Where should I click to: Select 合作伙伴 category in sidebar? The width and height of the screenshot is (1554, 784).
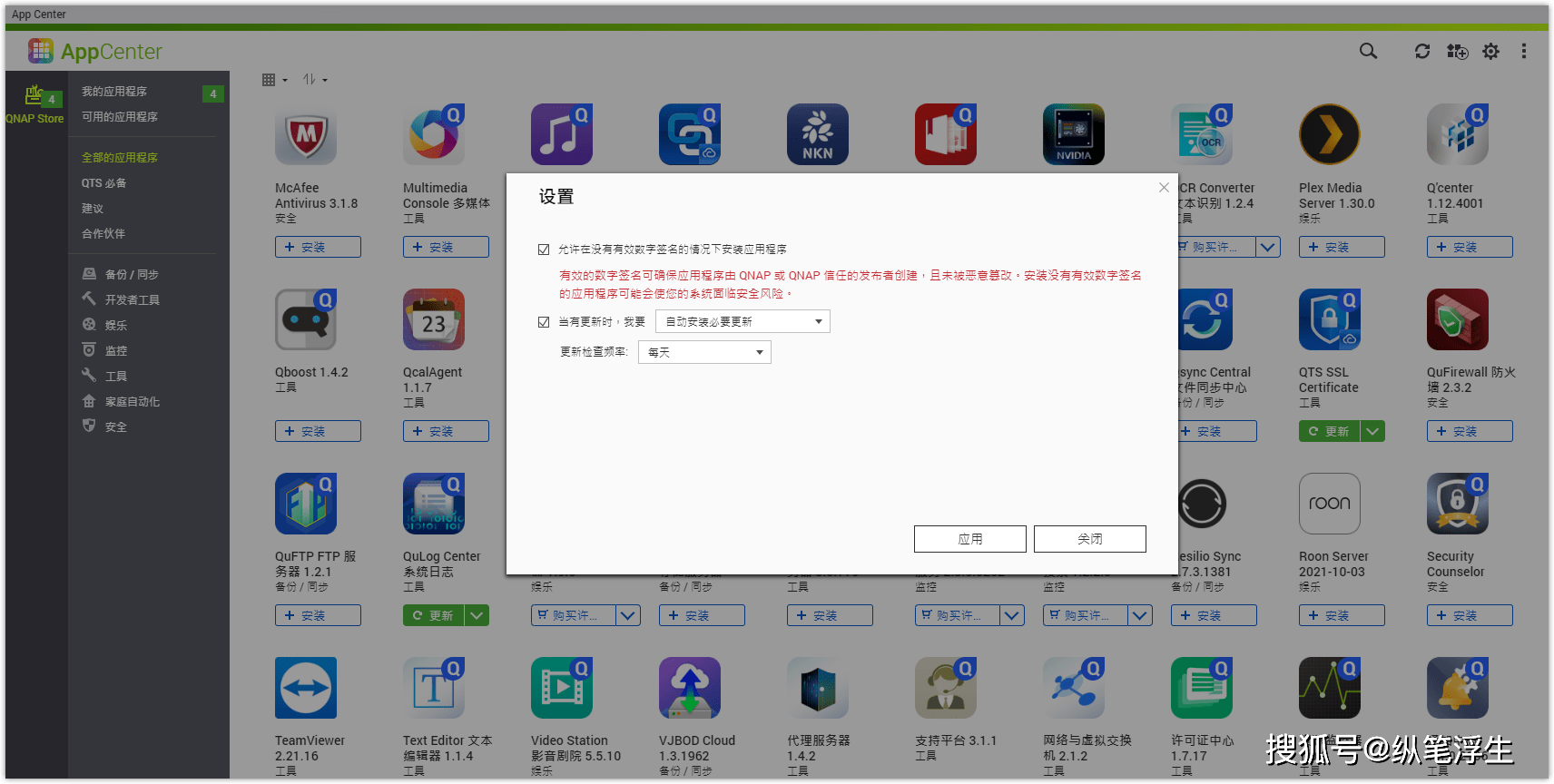tap(103, 234)
